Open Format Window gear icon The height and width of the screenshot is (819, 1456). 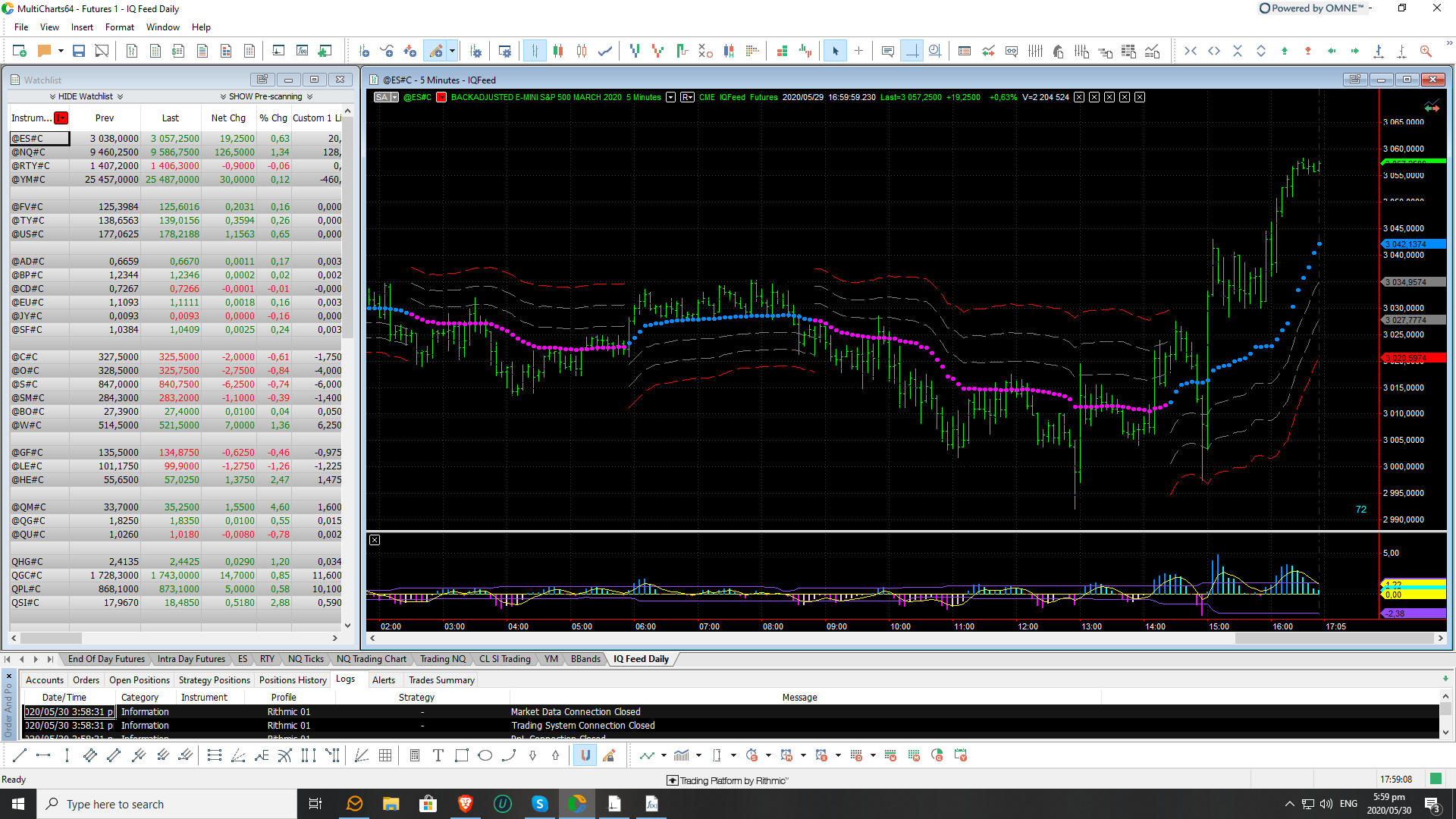[x=505, y=51]
